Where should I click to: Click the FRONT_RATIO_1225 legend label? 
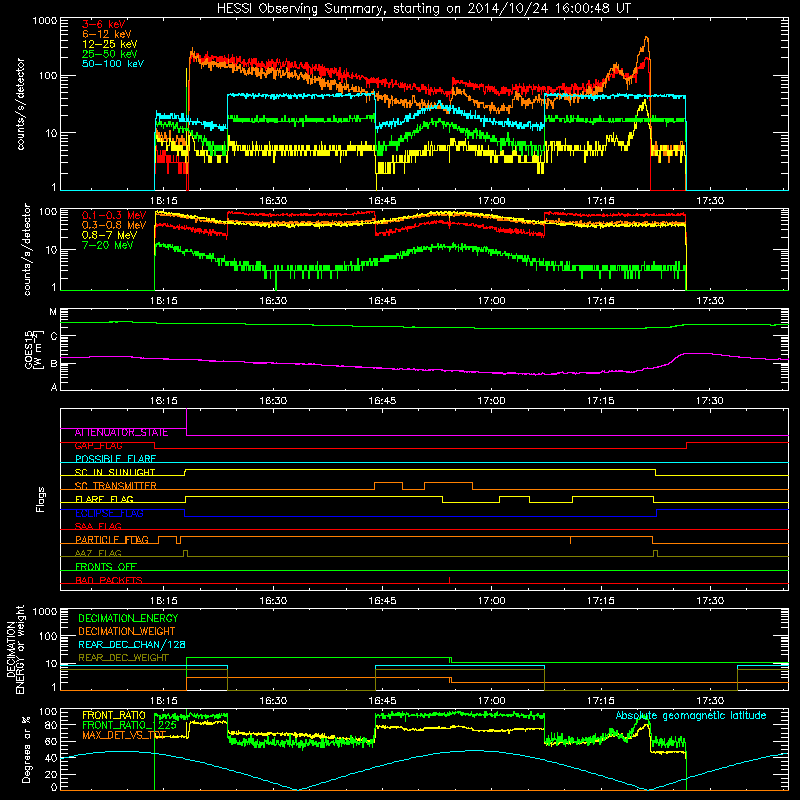130,726
